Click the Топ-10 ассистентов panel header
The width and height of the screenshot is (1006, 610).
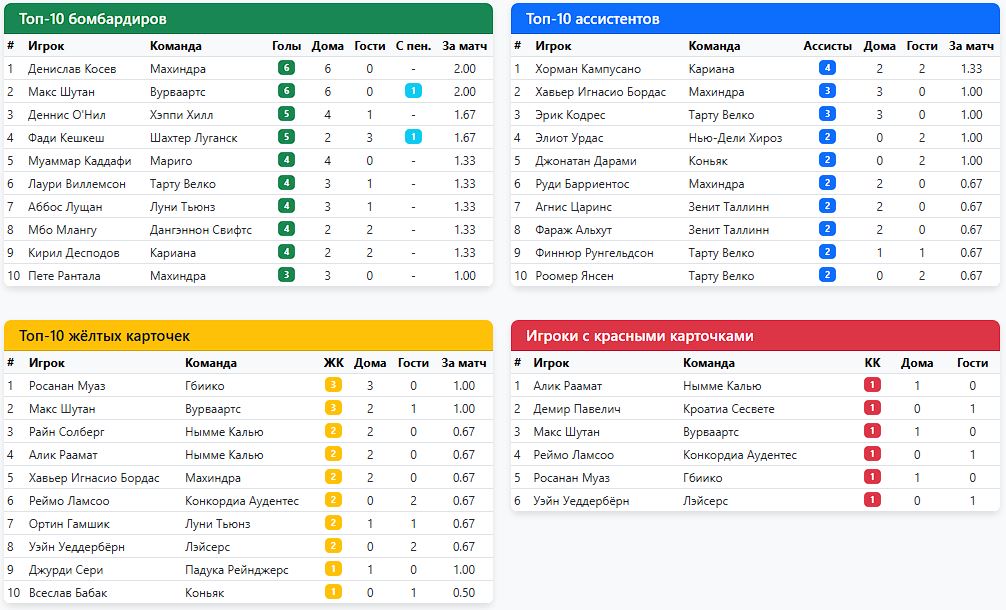(755, 19)
